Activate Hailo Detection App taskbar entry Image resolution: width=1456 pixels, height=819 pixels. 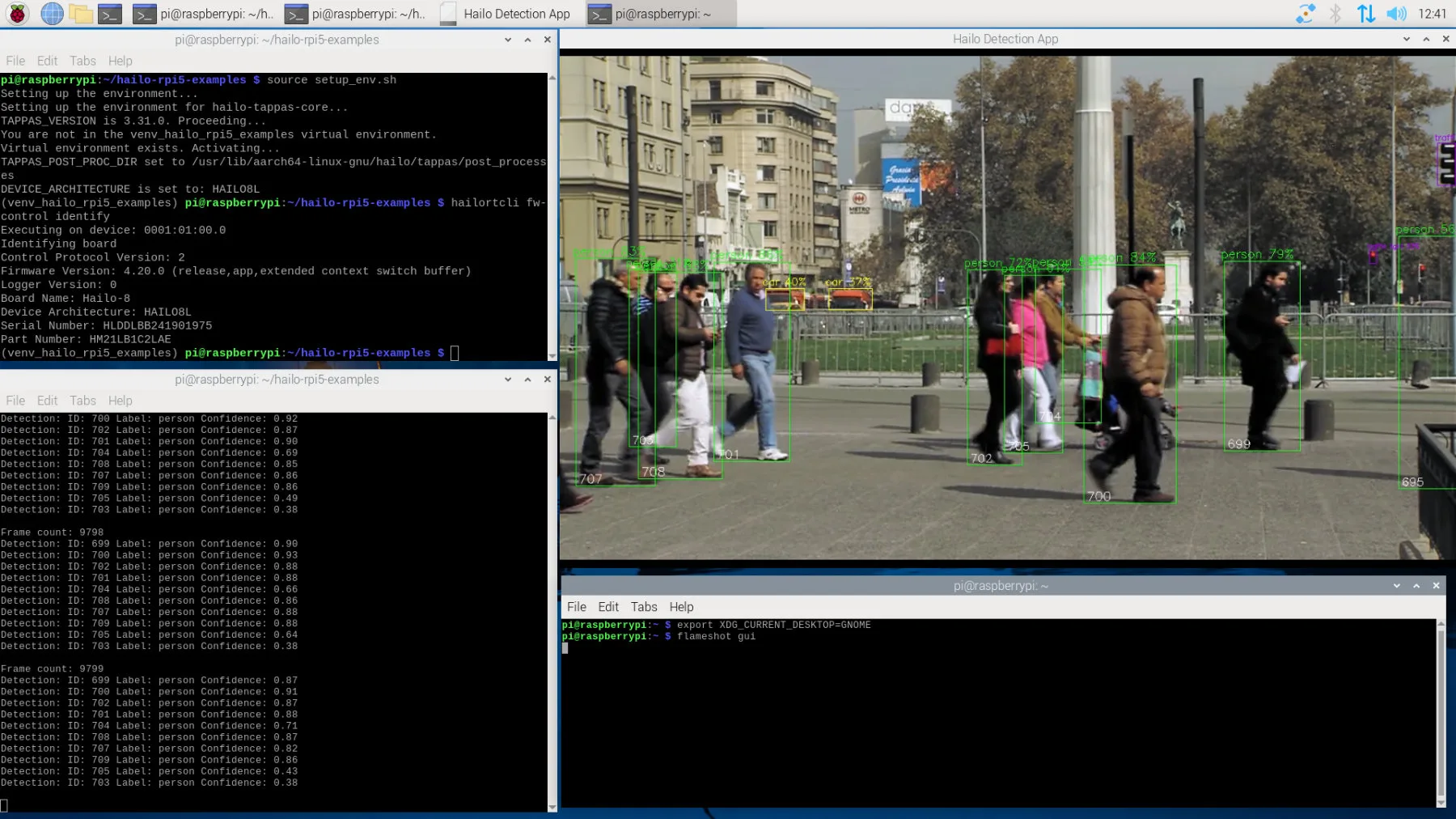(506, 14)
